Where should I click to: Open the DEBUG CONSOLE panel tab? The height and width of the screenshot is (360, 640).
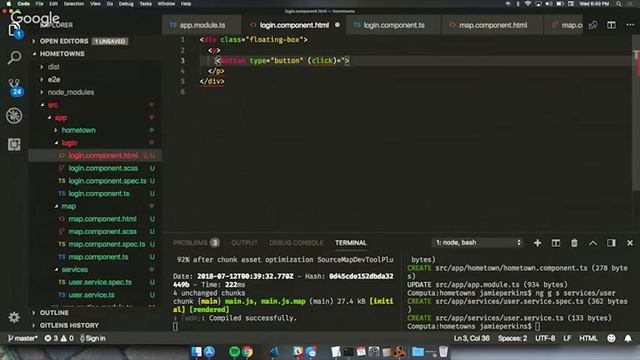[296, 243]
